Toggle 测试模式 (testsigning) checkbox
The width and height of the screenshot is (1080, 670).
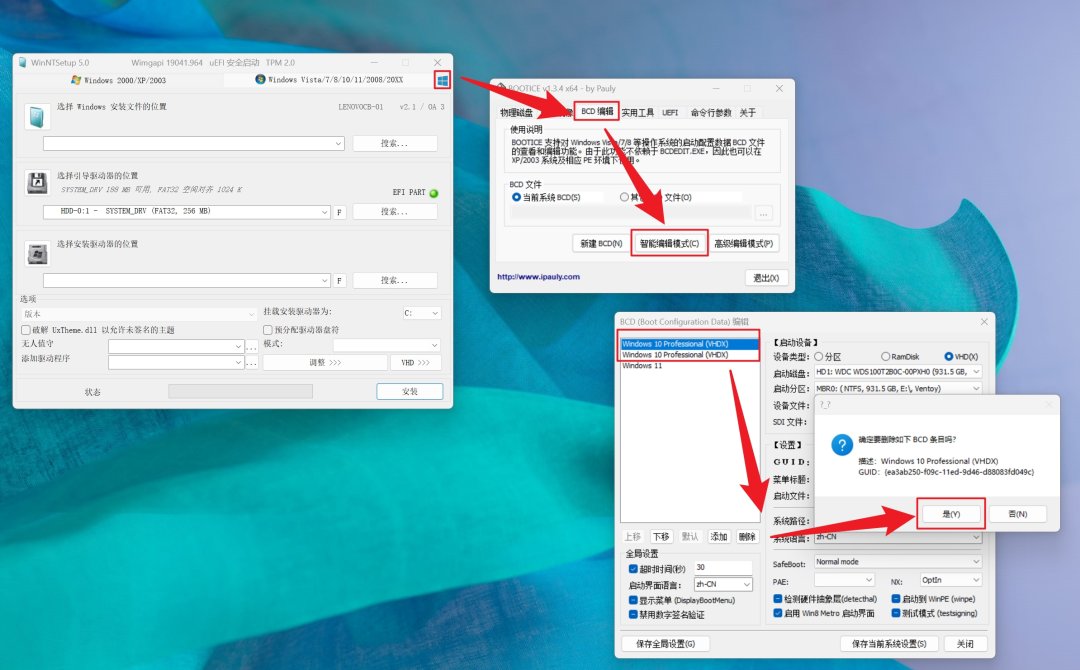tap(896, 613)
